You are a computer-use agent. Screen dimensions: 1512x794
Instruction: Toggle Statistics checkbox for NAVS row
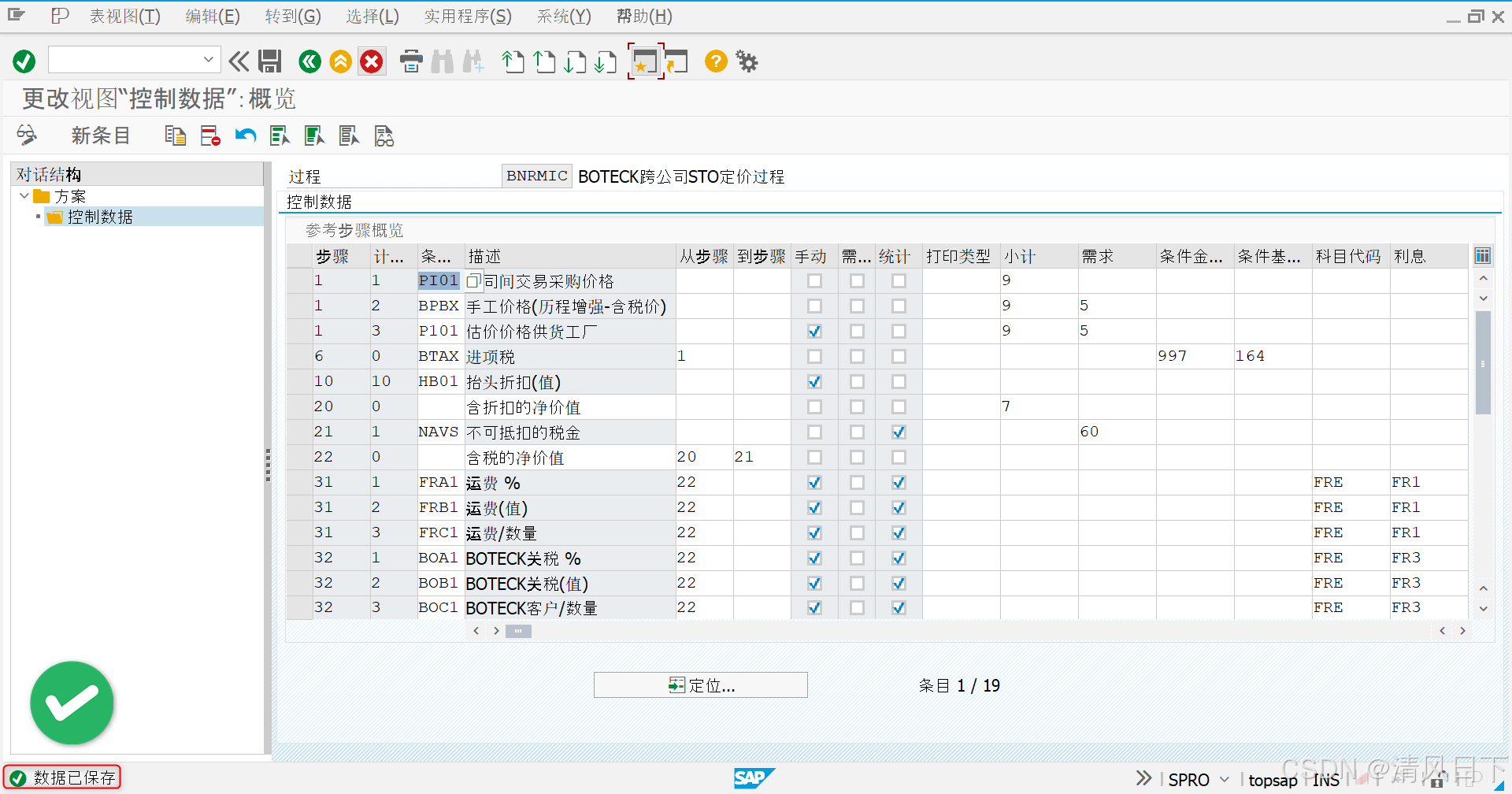[x=899, y=432]
